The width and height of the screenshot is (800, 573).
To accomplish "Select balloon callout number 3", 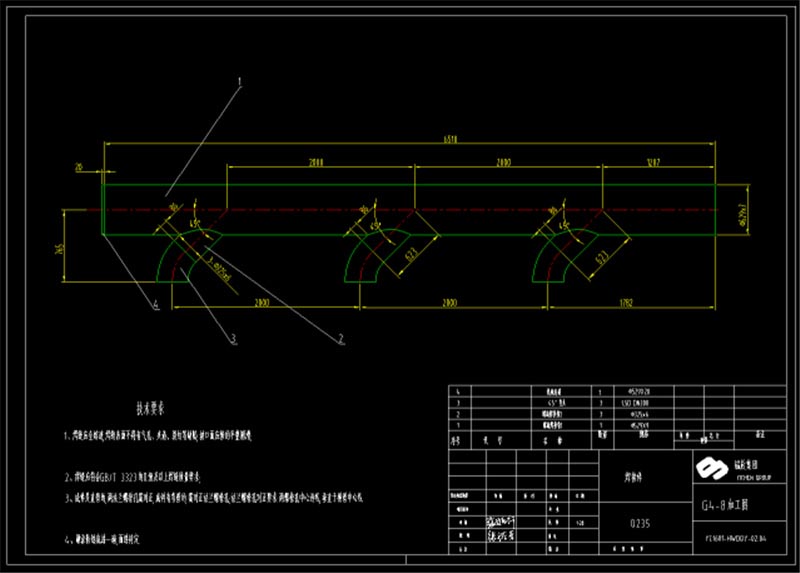I will click(x=234, y=340).
